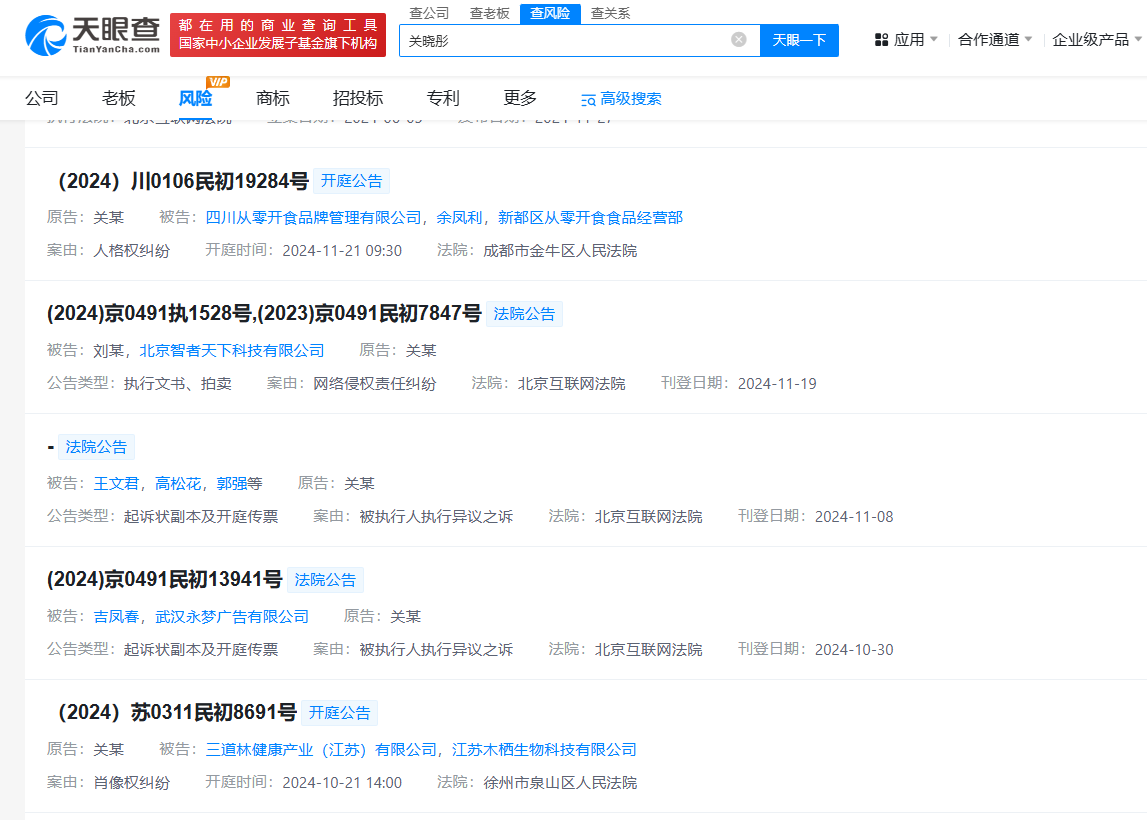This screenshot has height=820, width=1147.
Task: Clear the search box with X icon
Action: (x=739, y=40)
